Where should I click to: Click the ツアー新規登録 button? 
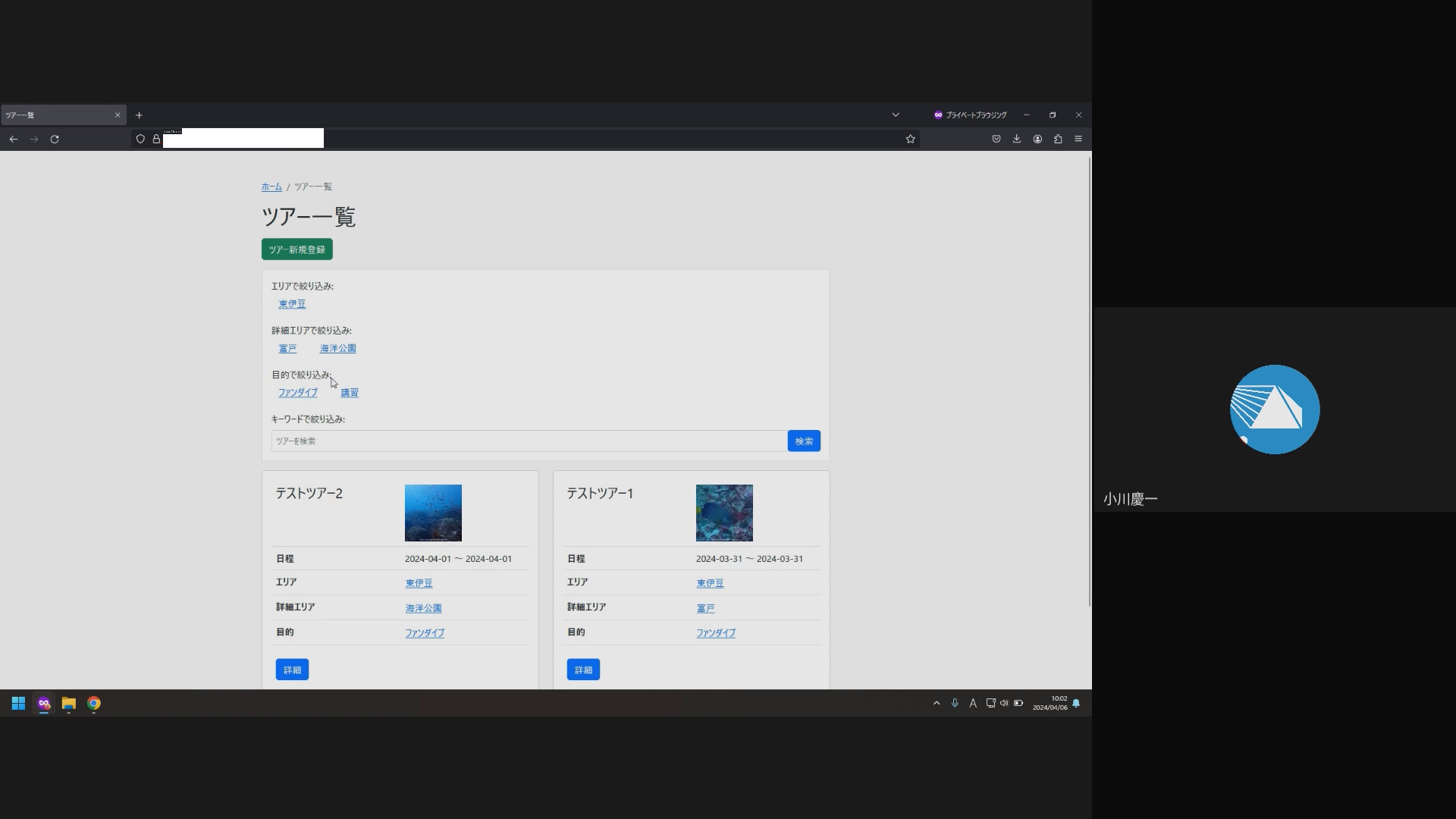(297, 249)
